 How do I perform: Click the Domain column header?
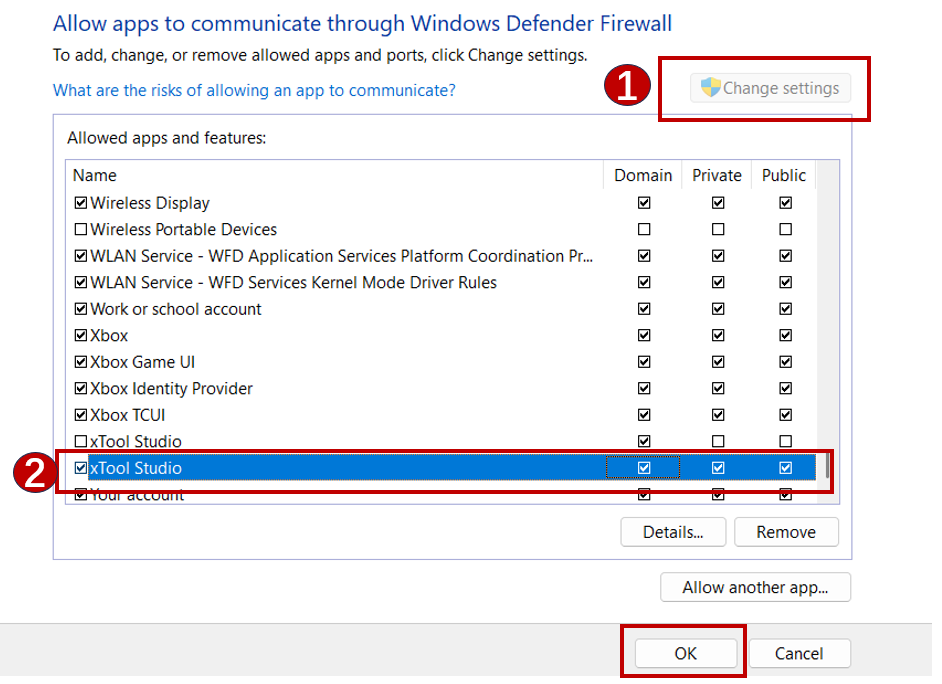pos(643,175)
